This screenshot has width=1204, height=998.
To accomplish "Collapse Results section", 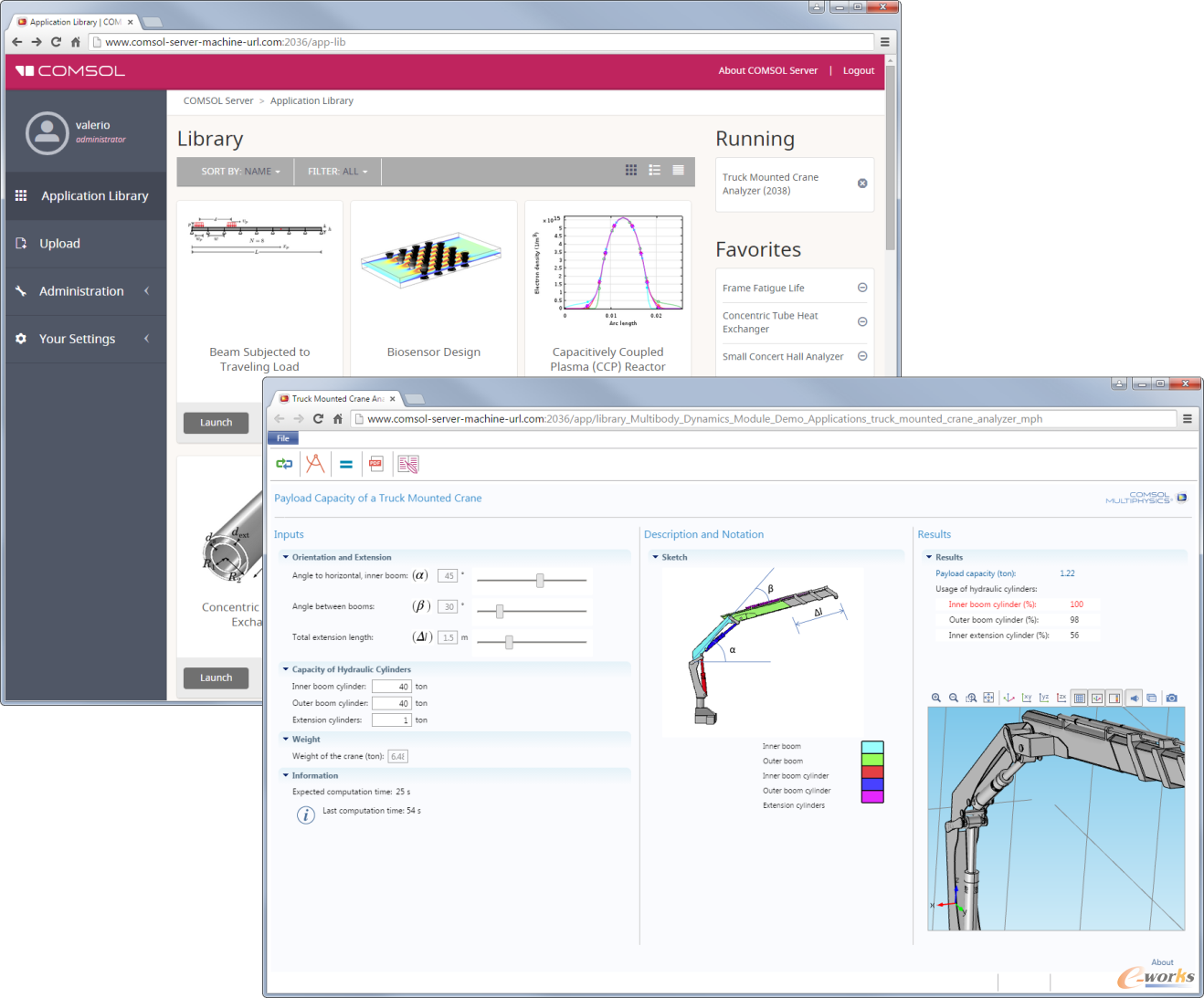I will click(929, 557).
